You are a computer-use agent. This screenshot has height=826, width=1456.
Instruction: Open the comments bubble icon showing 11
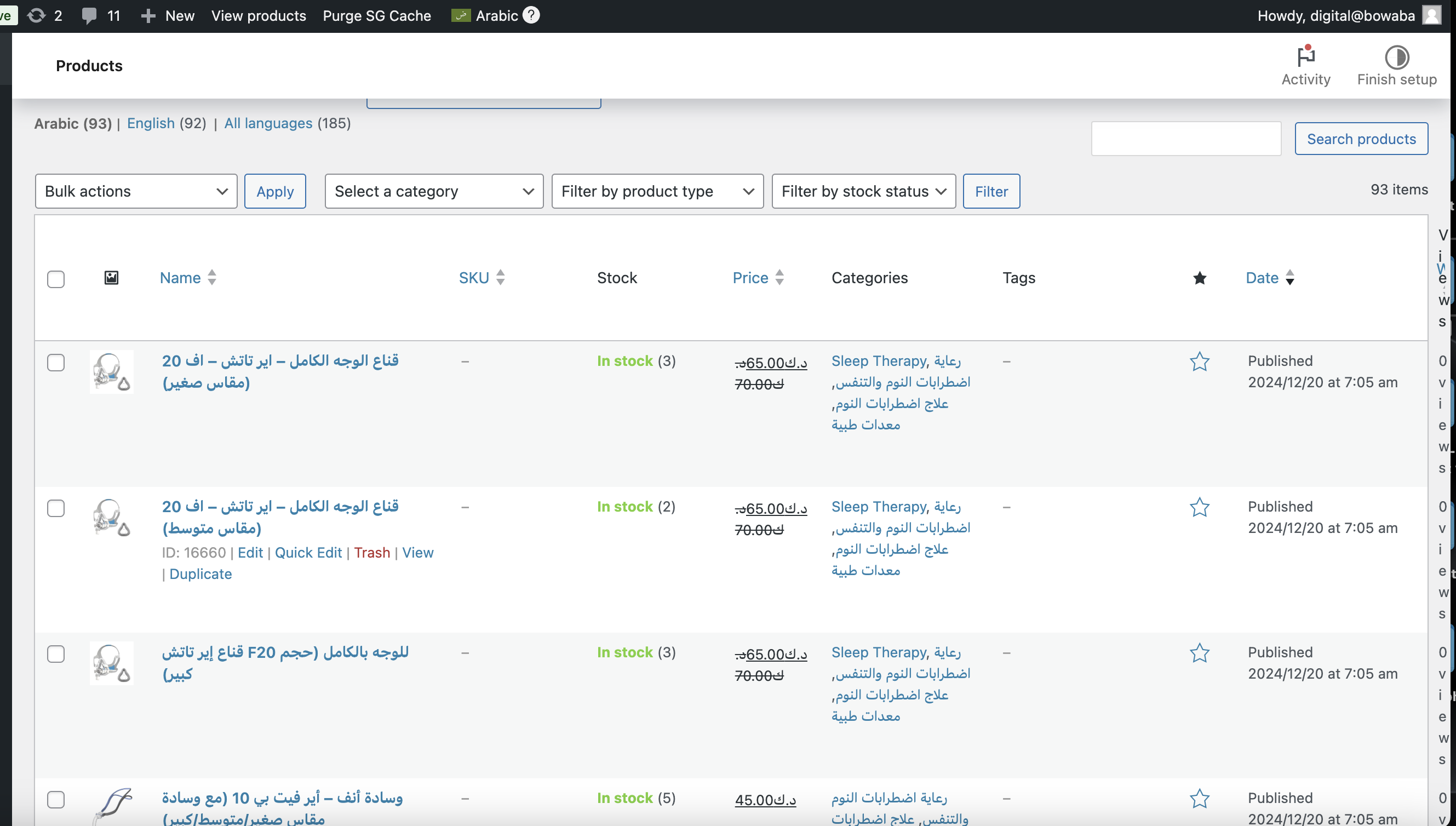point(89,15)
